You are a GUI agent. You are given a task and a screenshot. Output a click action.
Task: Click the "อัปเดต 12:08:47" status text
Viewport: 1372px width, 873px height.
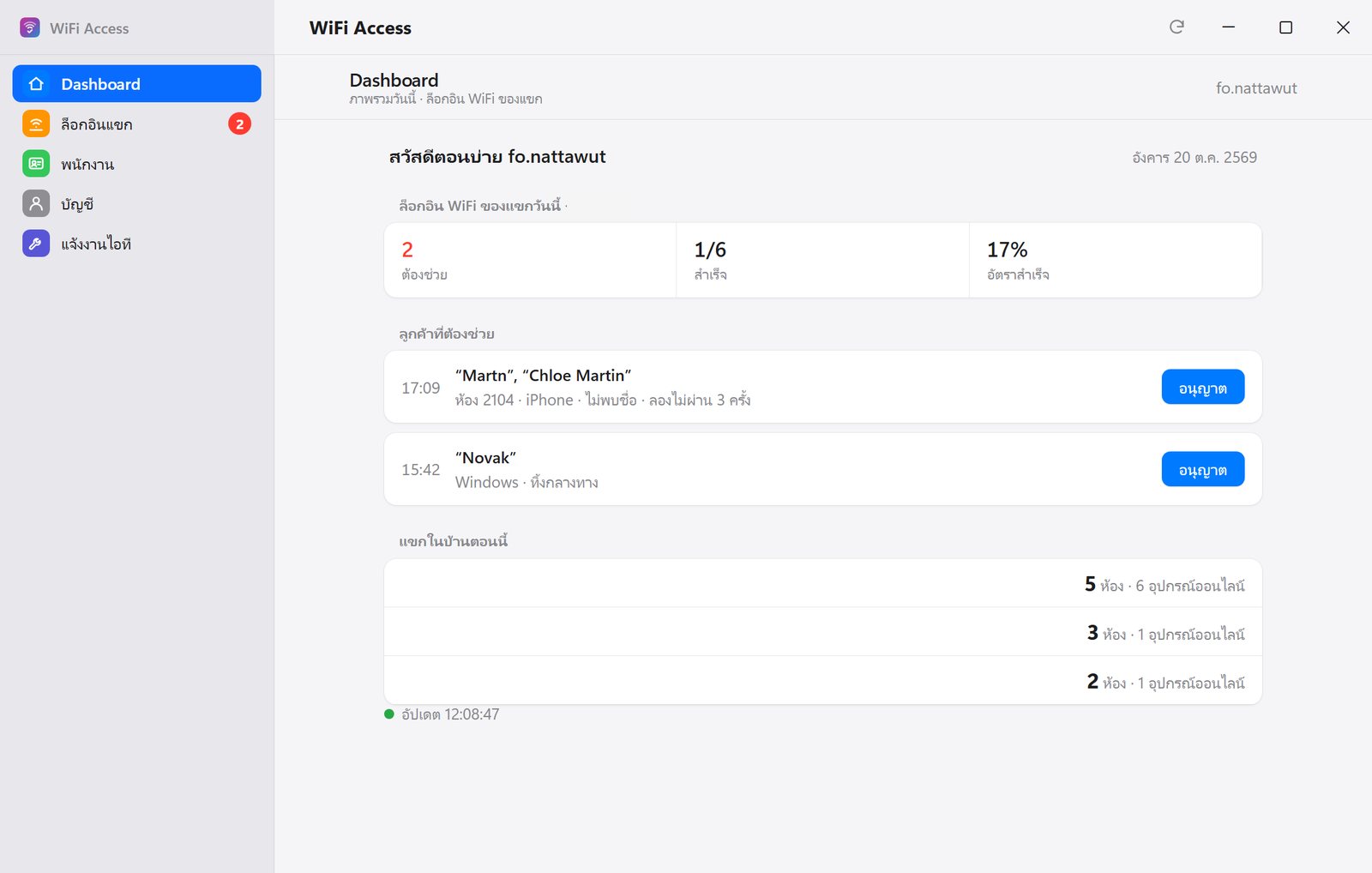click(450, 714)
